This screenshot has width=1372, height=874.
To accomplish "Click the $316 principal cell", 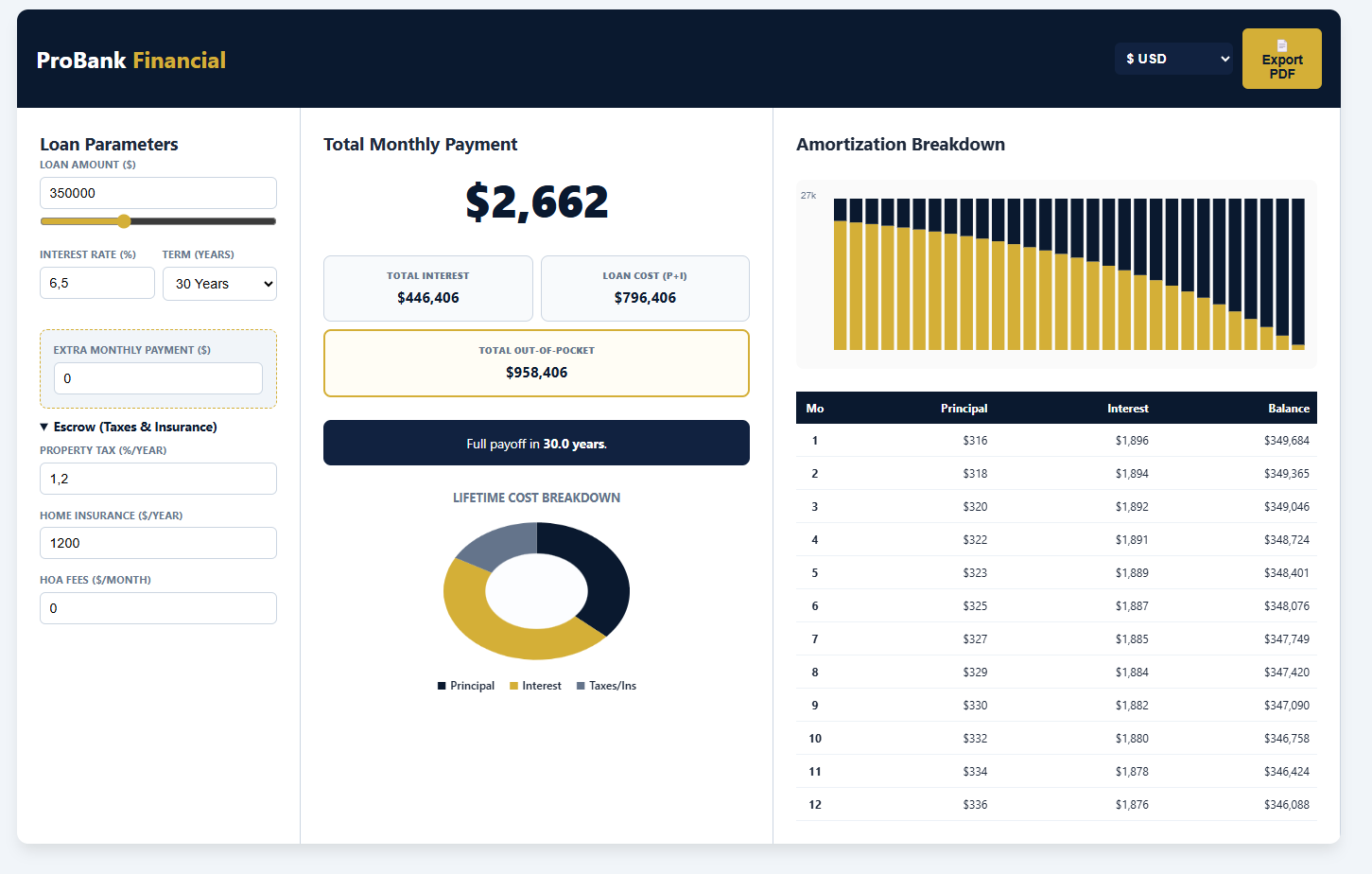I will coord(975,441).
